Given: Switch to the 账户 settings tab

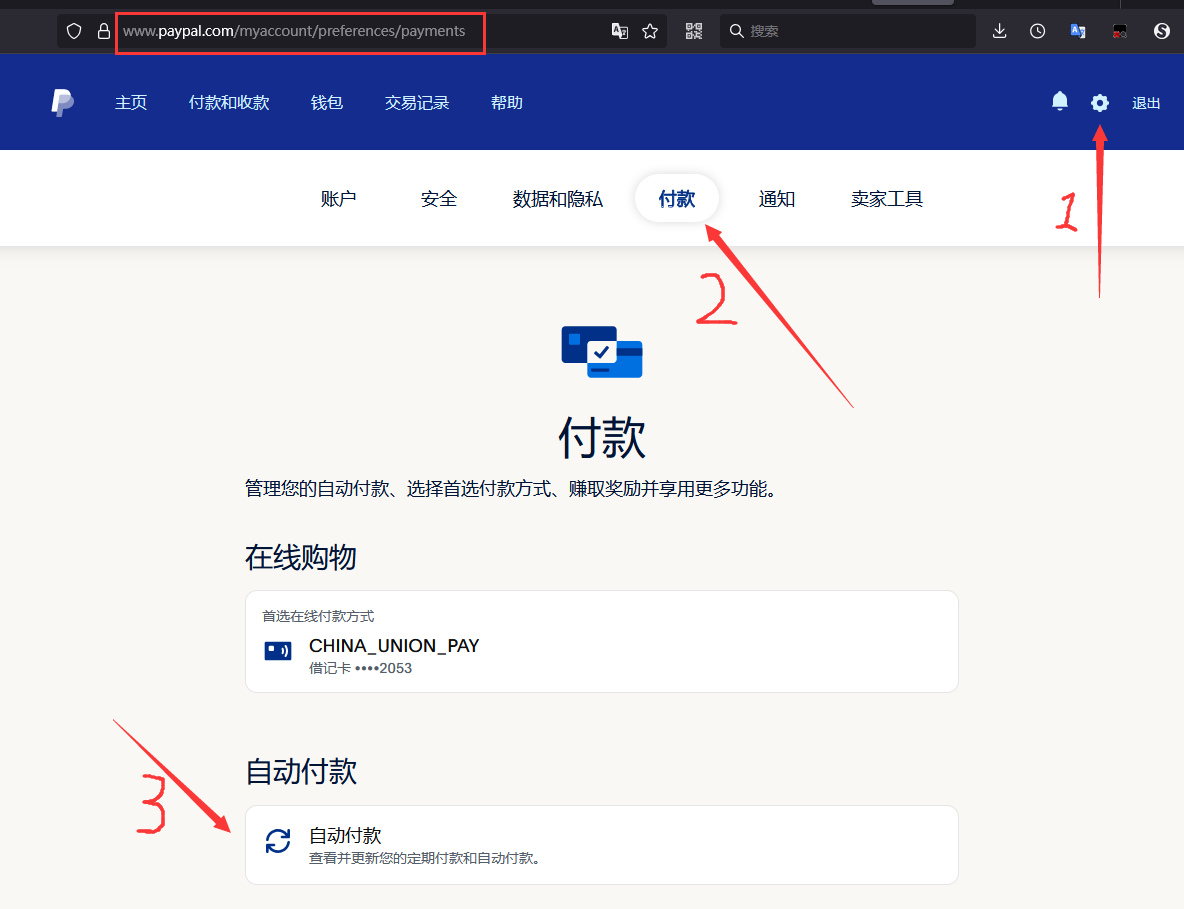Looking at the screenshot, I should (338, 199).
